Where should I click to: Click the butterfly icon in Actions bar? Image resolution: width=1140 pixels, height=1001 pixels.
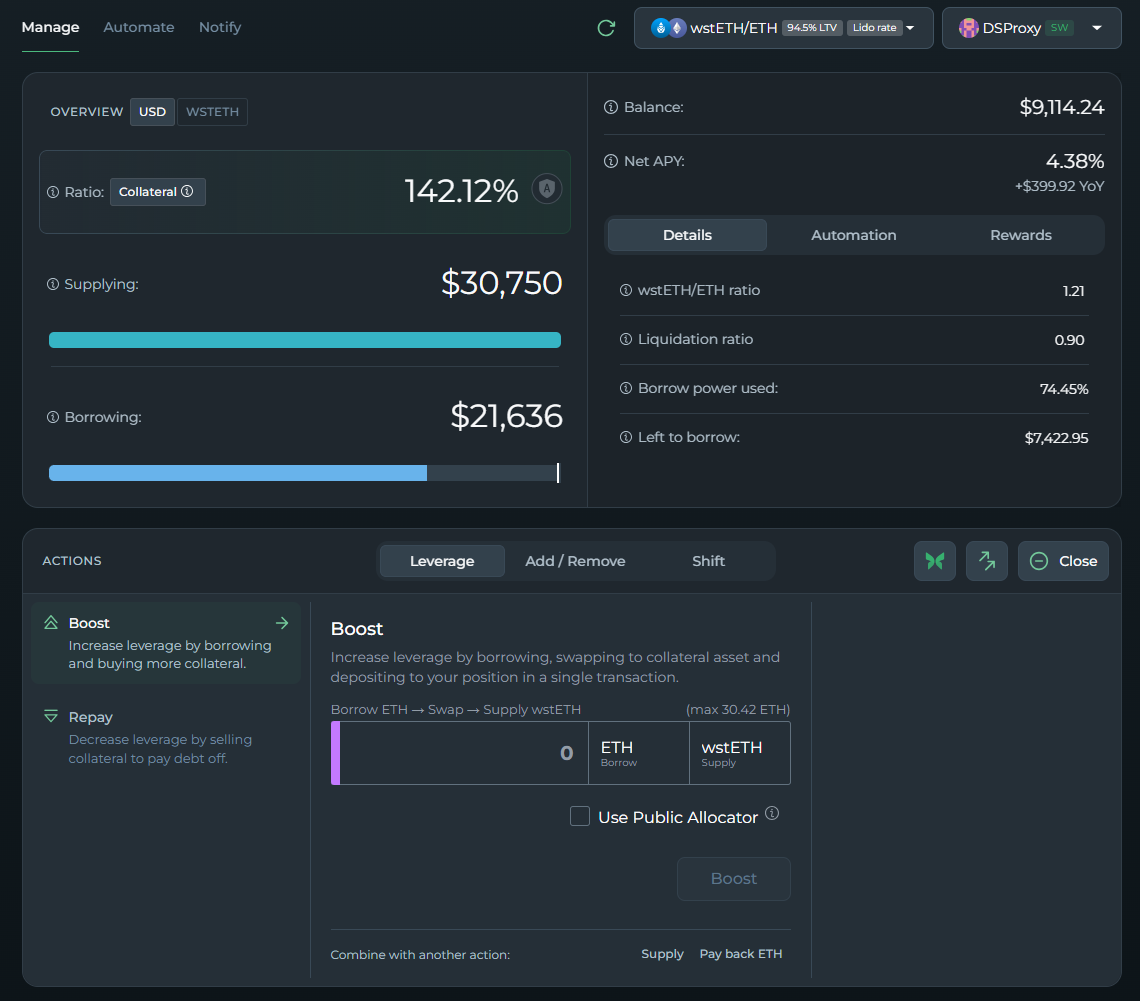[x=935, y=561]
